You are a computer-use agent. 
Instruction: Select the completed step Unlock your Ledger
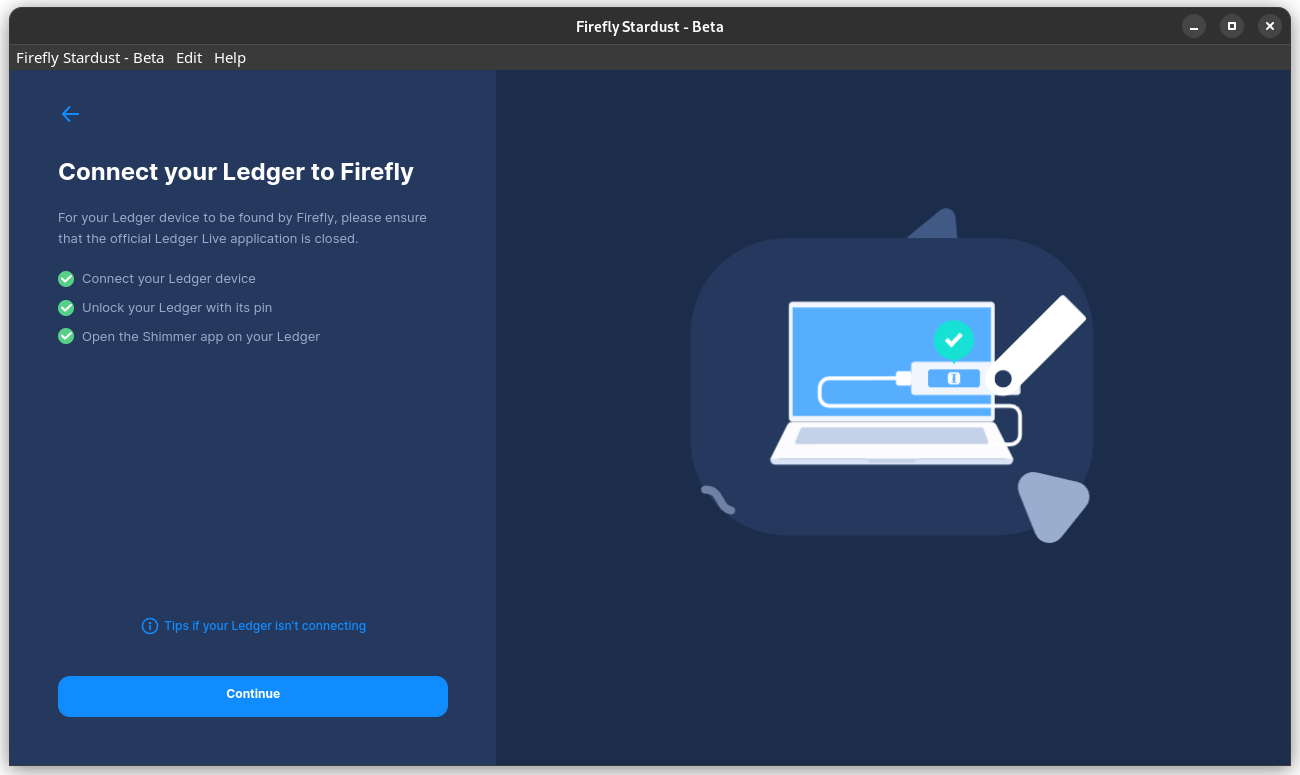tap(176, 307)
